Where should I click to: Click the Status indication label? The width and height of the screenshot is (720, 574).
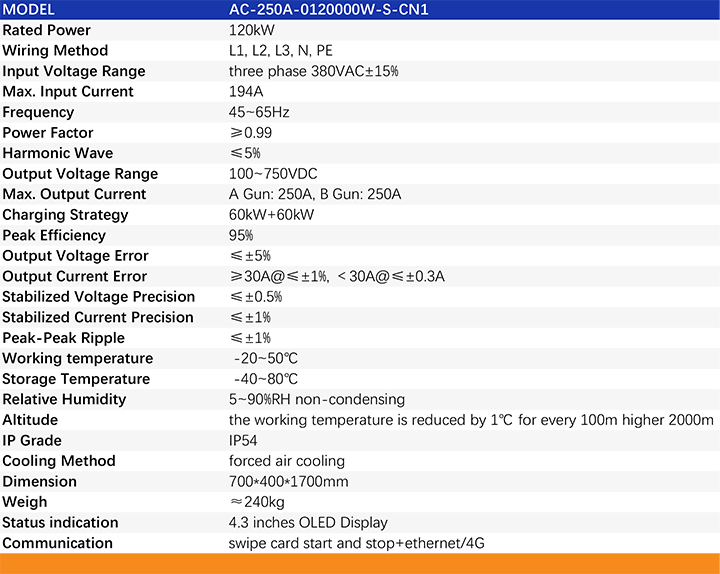(60, 522)
